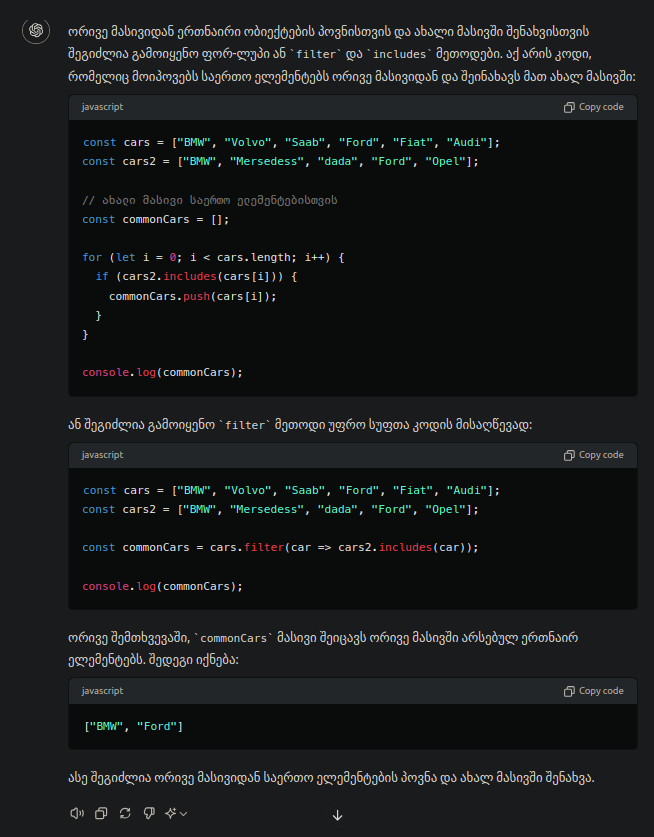This screenshot has width=654, height=837.
Task: Click the regenerate response icon
Action: point(125,813)
